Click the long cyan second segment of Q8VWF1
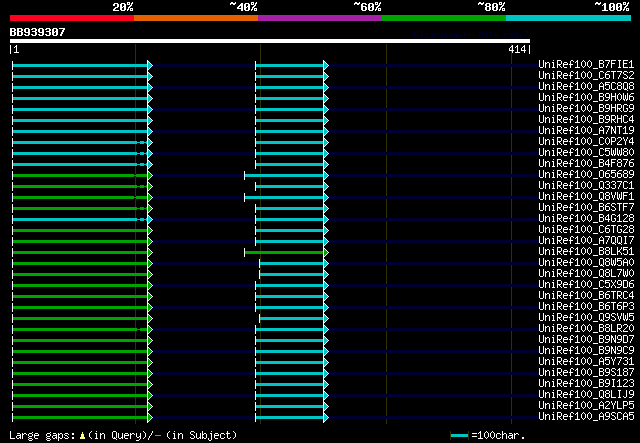Viewport: 640px width, 443px height. (285, 198)
